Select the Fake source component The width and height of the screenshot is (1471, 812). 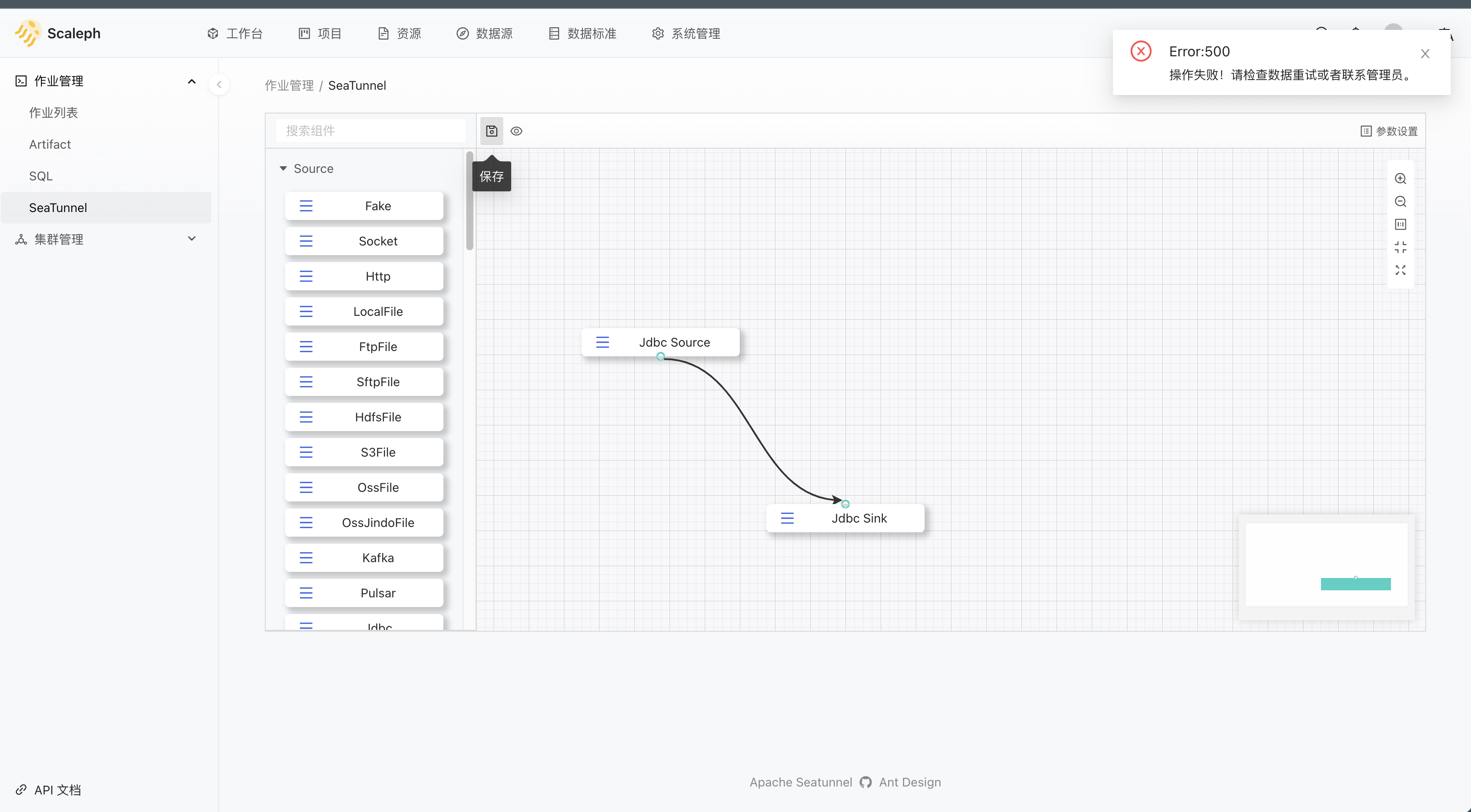pos(364,205)
